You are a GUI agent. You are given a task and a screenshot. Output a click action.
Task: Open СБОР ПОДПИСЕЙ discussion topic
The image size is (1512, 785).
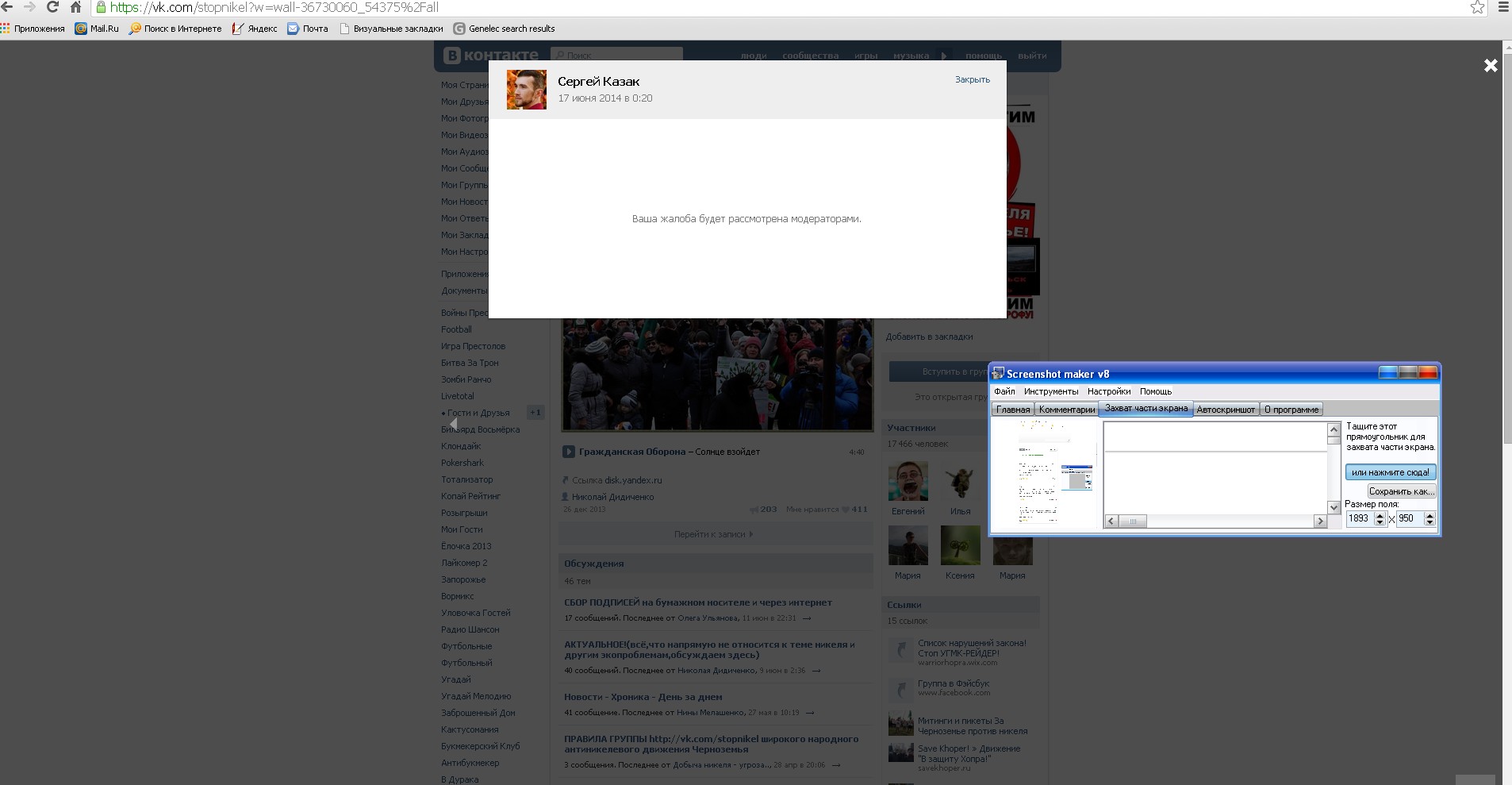tap(698, 602)
